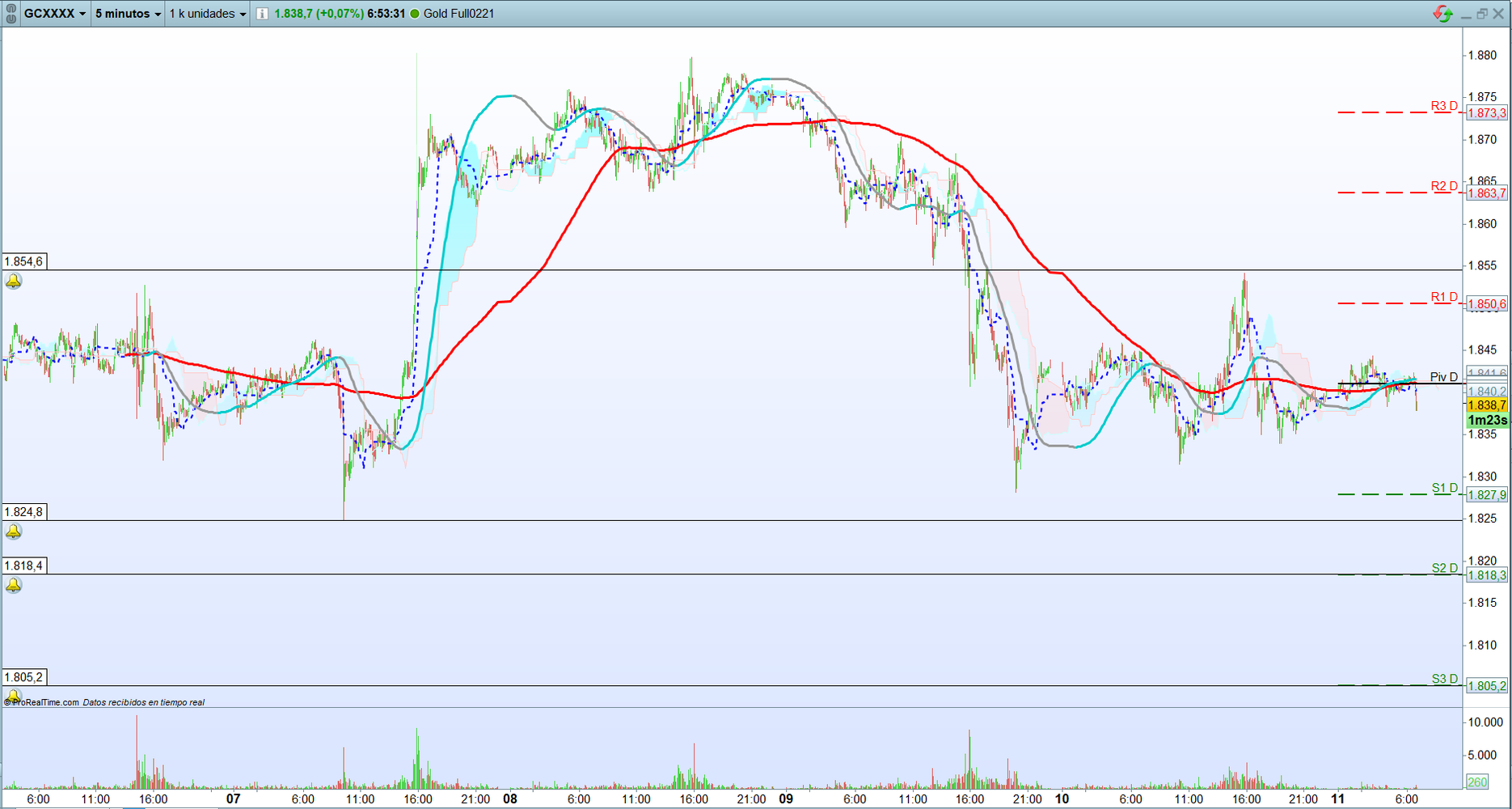Click the 1.805,2 price tag on axis
Viewport: 1512px width, 809px height.
click(1487, 686)
